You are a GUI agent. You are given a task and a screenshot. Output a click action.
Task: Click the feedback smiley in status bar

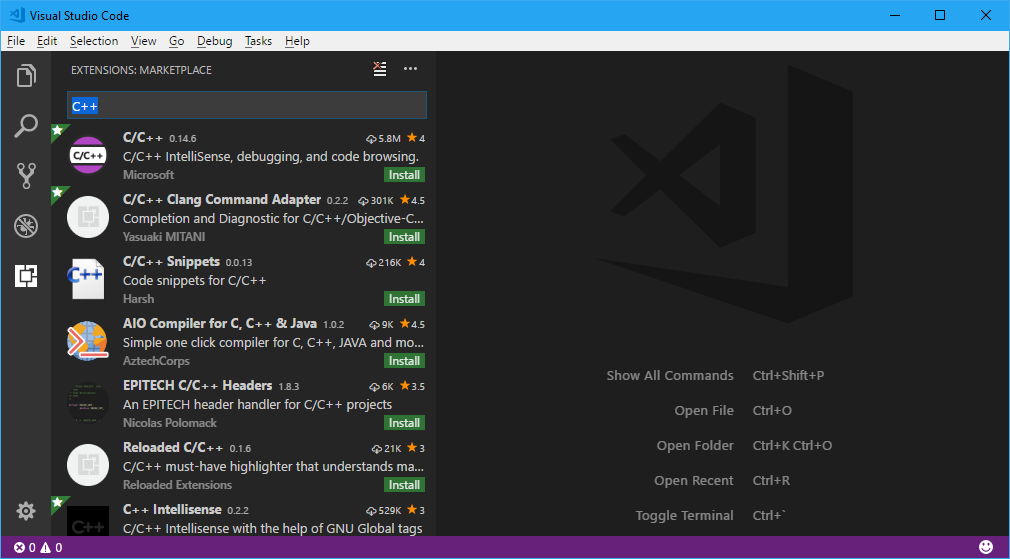pos(986,547)
